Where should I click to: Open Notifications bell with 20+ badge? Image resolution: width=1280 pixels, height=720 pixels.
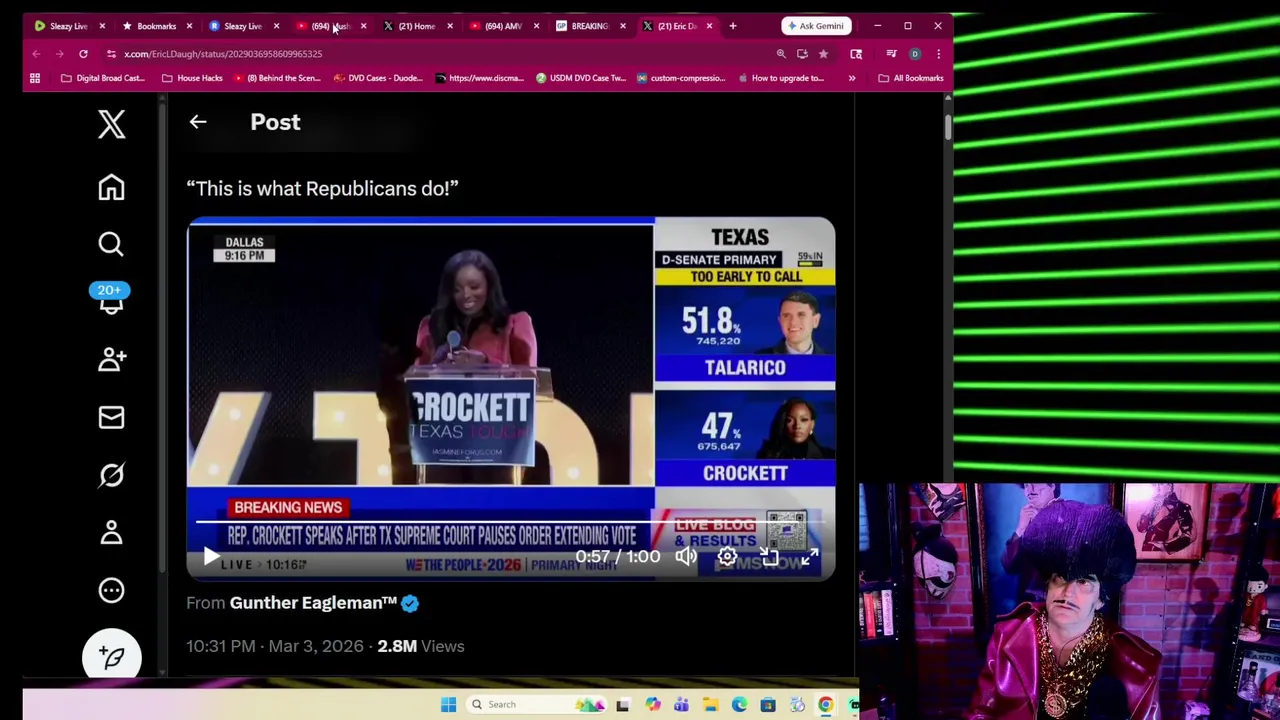click(110, 299)
